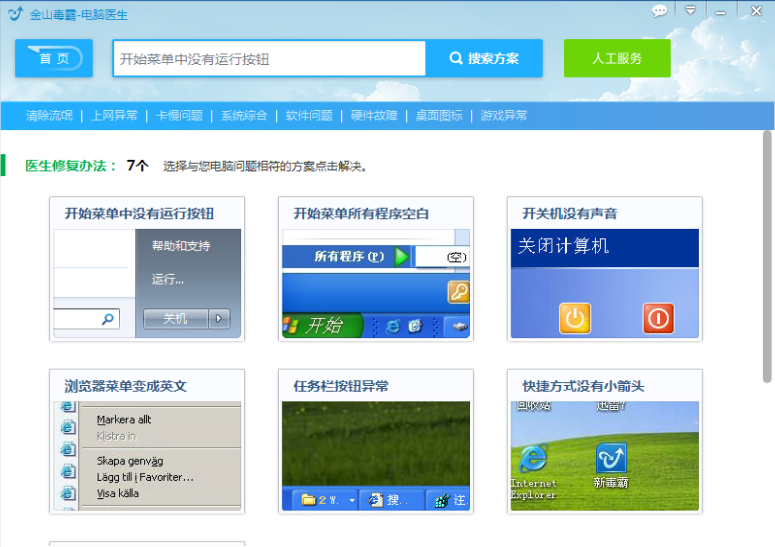Viewport: 775px width, 547px height.
Task: Click the folder taskbar item in 任务栏 preview
Action: (325, 500)
